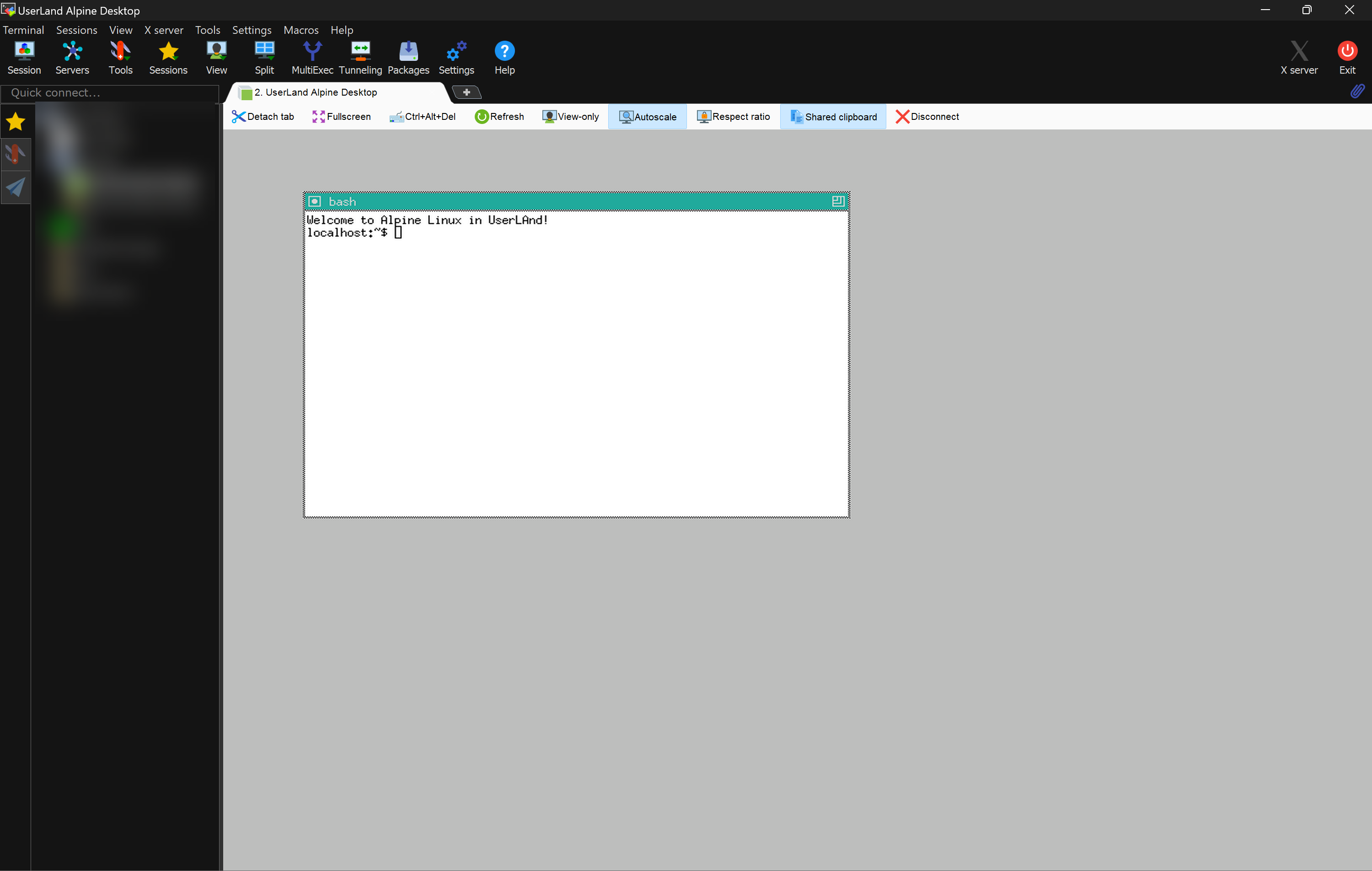
Task: Open the Tunneling toolbar icon
Action: 360,58
